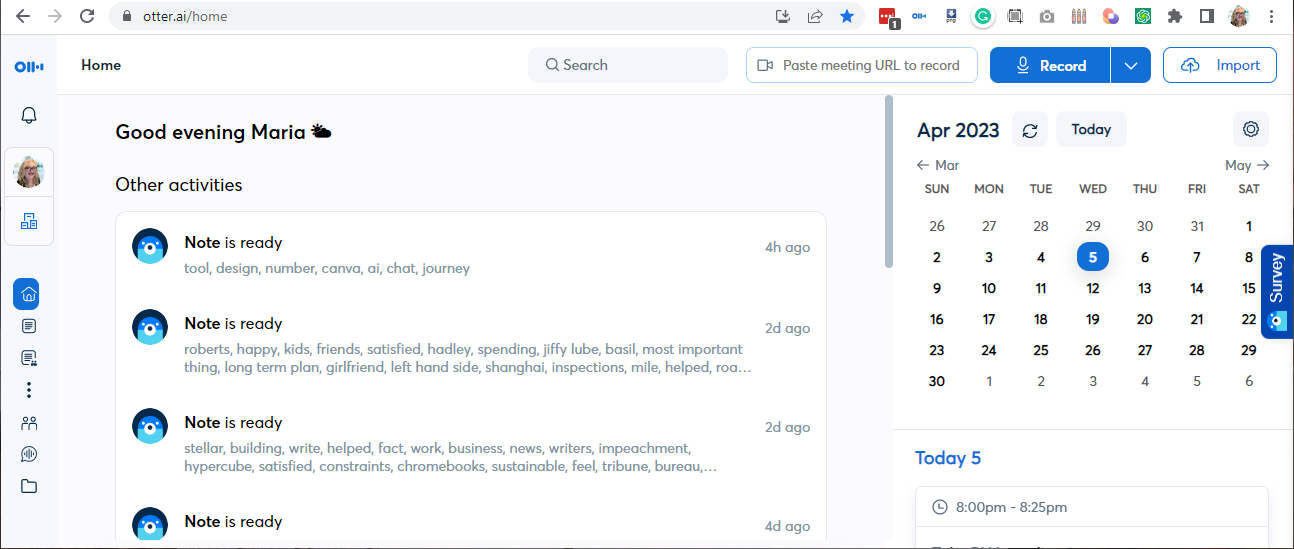Click the install app icon in address bar
This screenshot has height=549, width=1294.
783,16
